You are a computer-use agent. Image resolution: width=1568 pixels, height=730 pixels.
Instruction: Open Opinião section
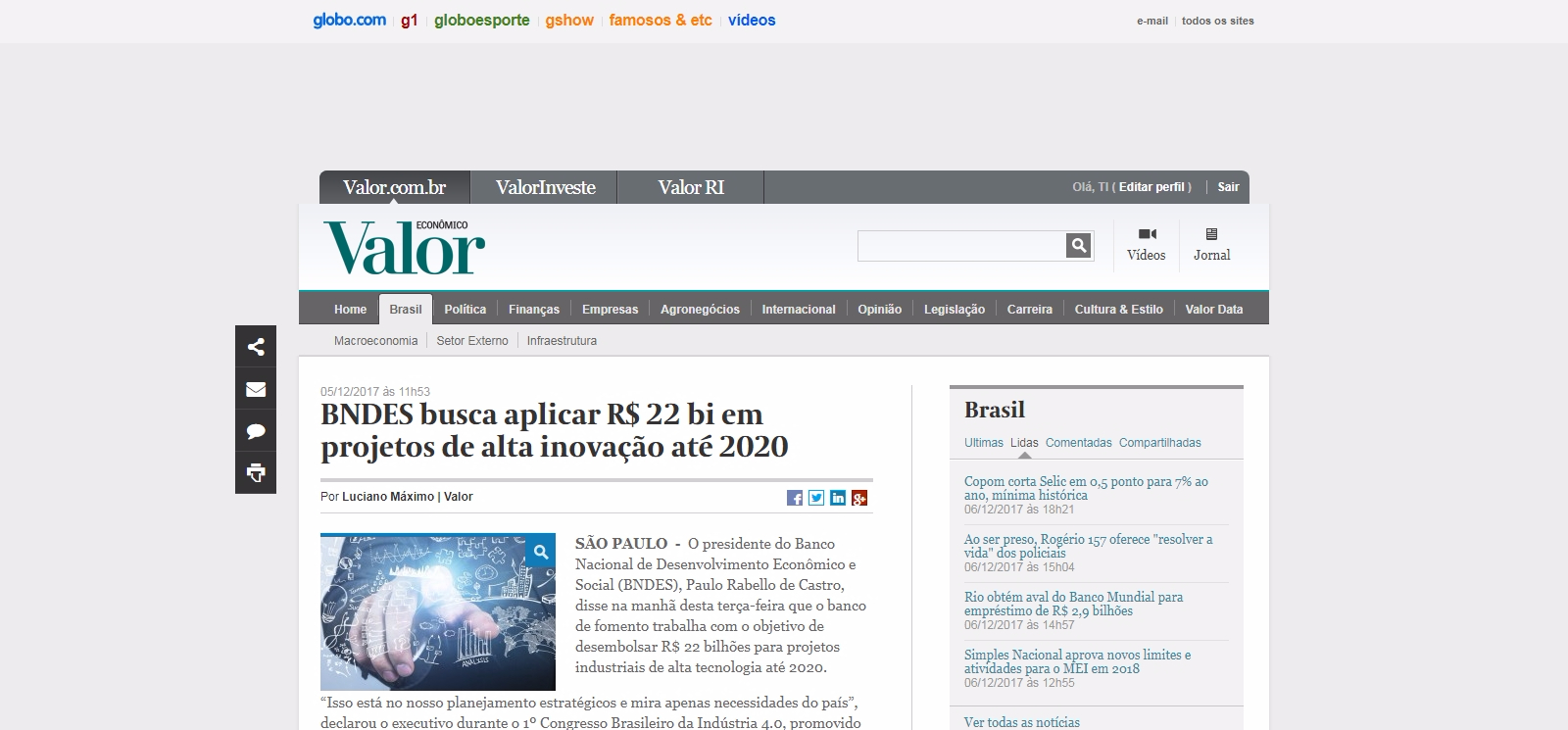coord(880,310)
